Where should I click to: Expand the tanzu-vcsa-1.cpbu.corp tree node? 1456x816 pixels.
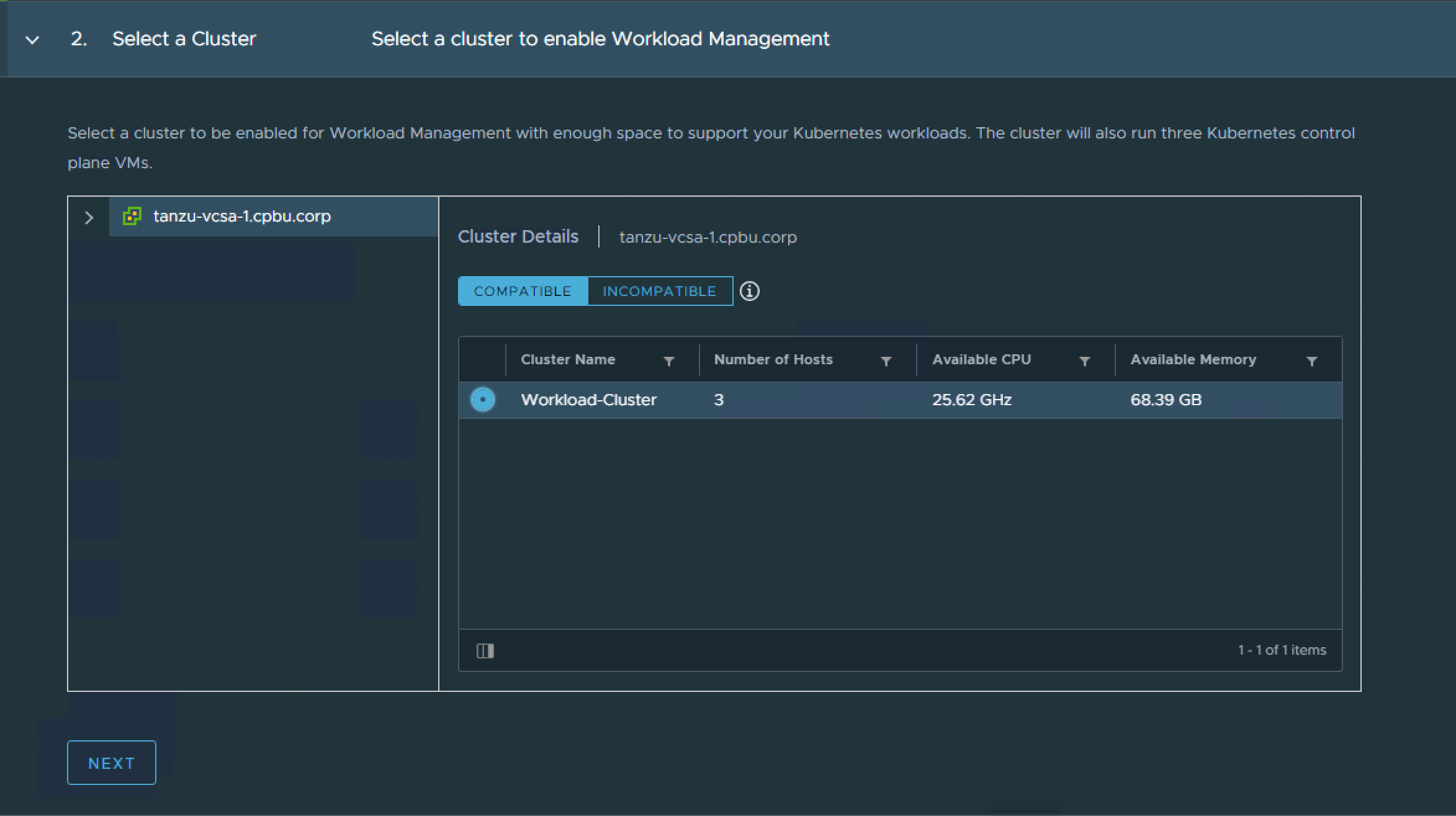(x=89, y=218)
